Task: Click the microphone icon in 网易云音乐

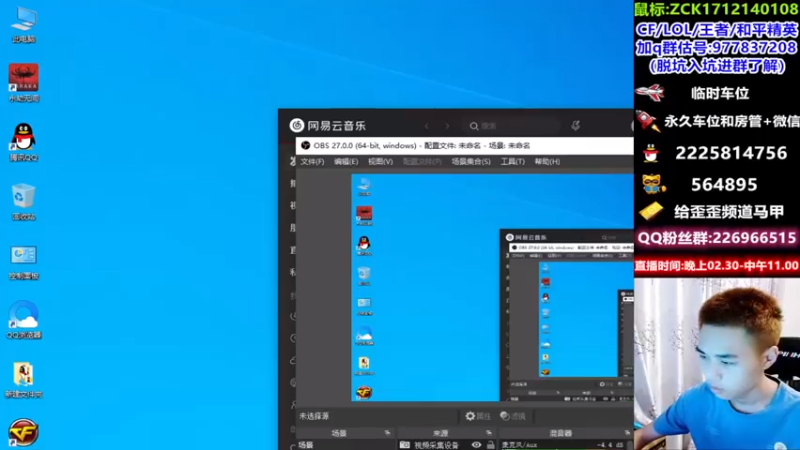Action: click(576, 126)
